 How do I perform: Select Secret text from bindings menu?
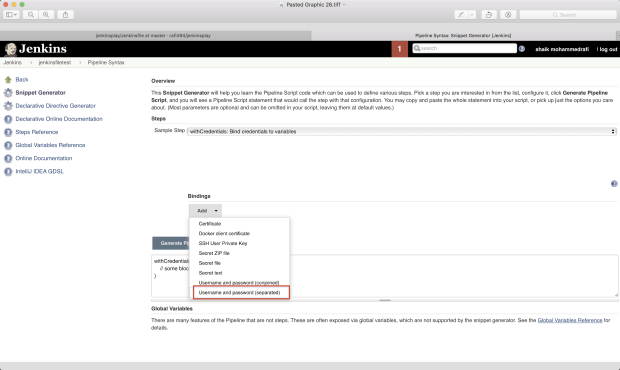coord(210,273)
